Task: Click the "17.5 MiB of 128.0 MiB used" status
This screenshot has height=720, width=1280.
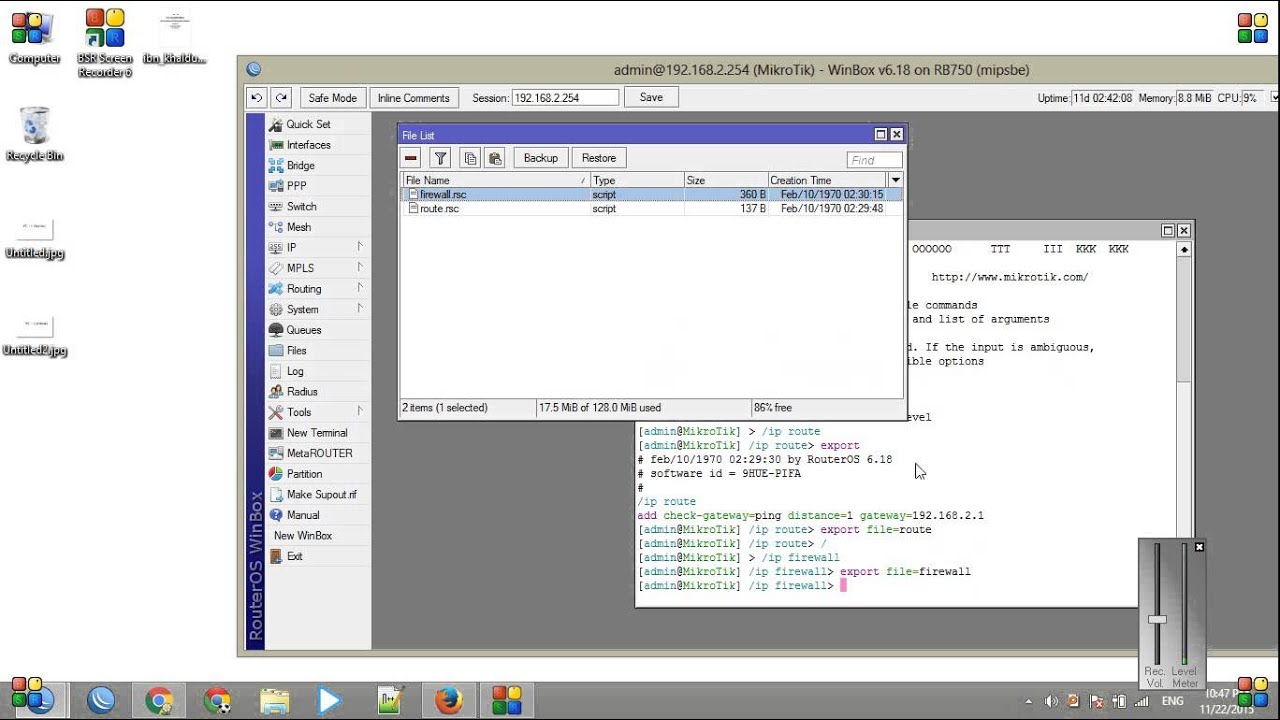Action: [600, 408]
